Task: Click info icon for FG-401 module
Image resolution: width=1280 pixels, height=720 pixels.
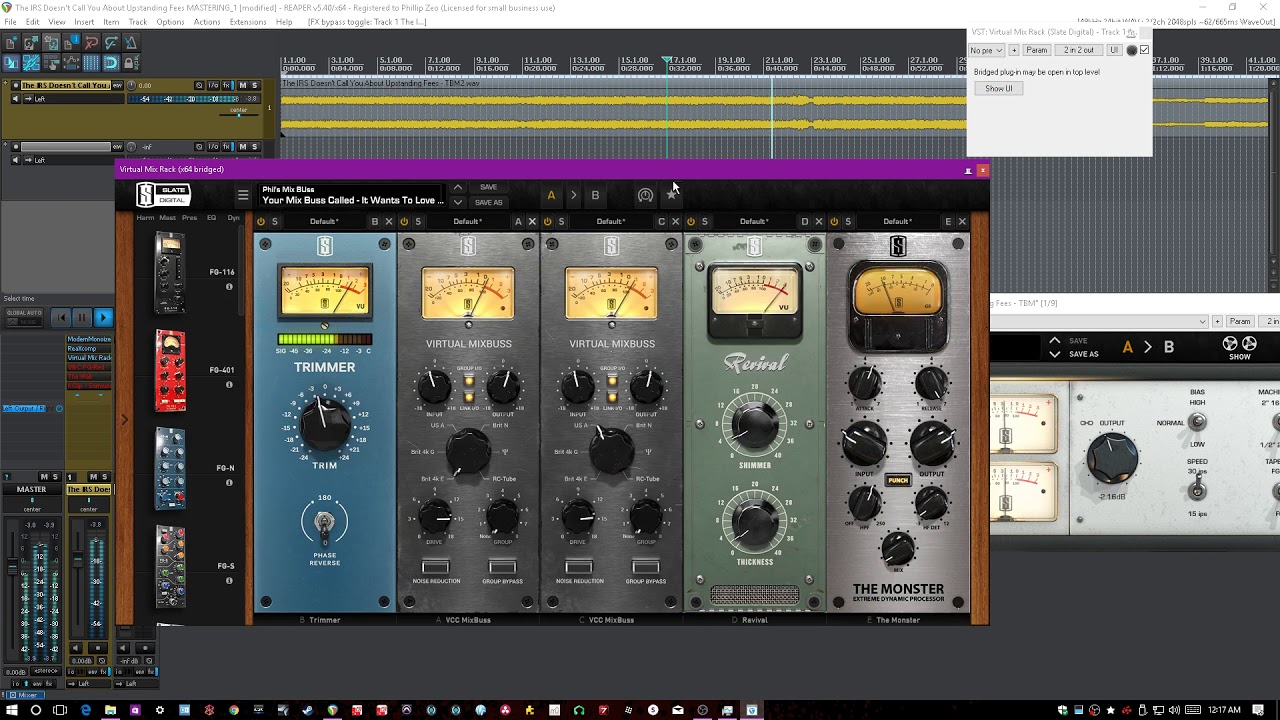Action: coord(229,385)
